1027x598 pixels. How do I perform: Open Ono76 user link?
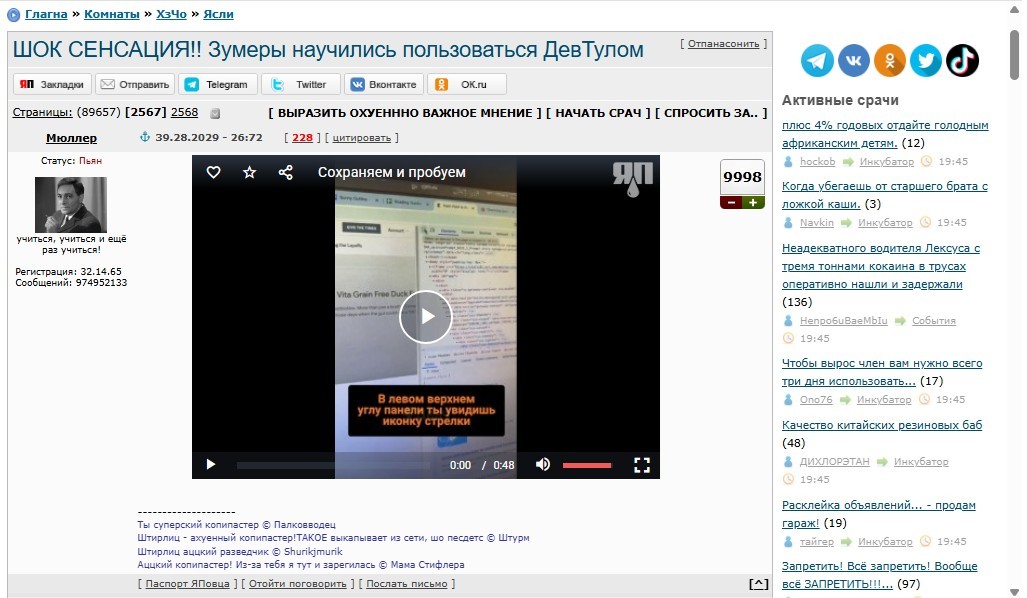(816, 400)
